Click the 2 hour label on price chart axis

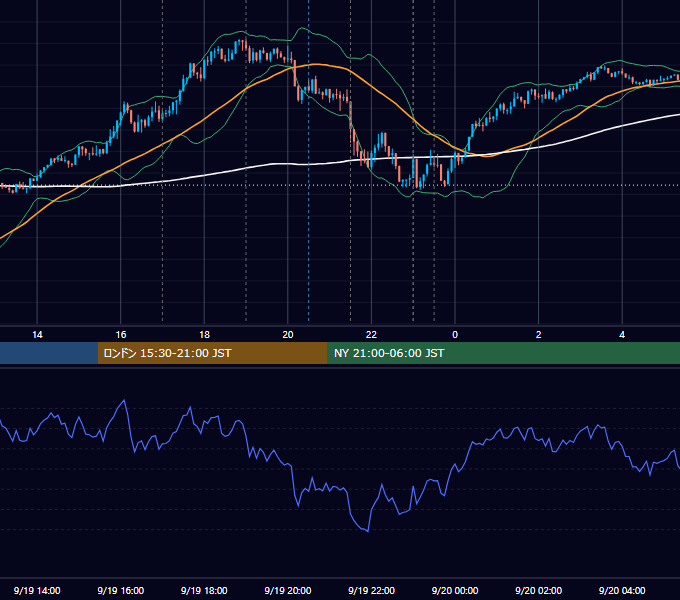point(538,335)
